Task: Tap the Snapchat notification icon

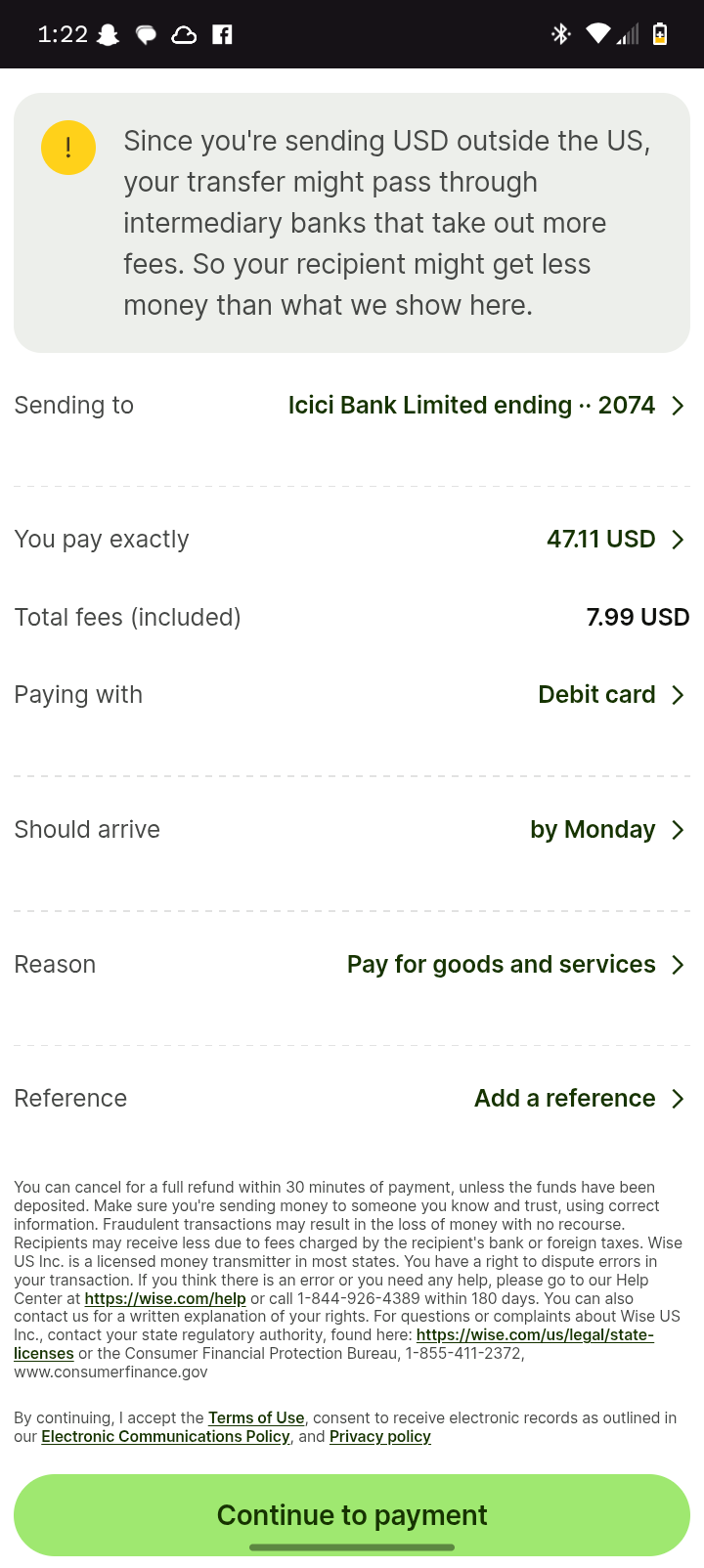Action: click(x=109, y=35)
